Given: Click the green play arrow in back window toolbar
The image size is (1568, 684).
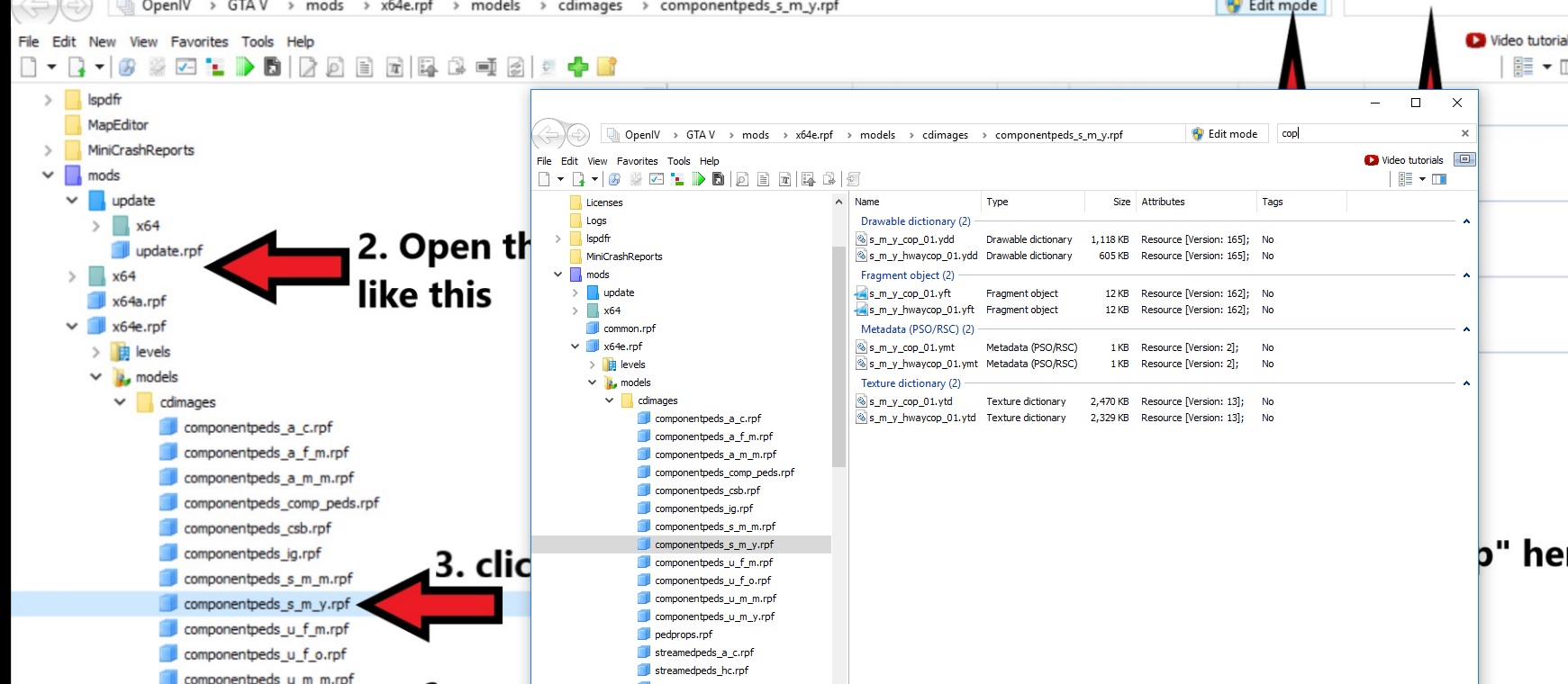Looking at the screenshot, I should point(244,67).
